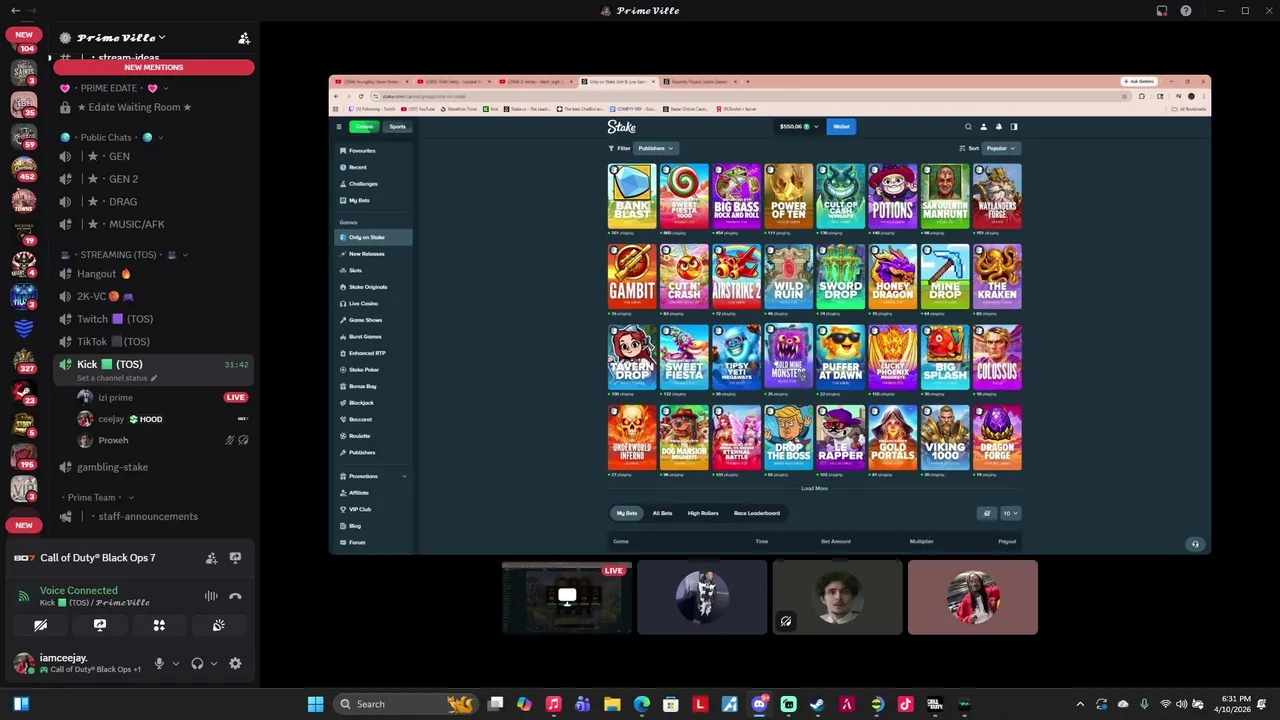Viewport: 1280px width, 720px height.
Task: Join the Twitch (TOS) channel
Action: coord(154,319)
